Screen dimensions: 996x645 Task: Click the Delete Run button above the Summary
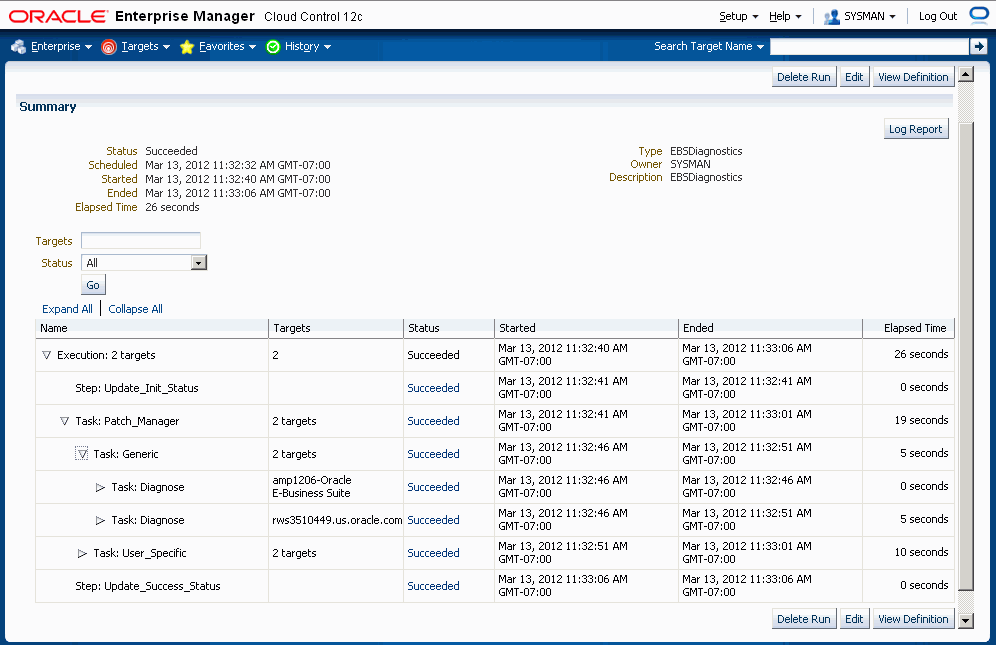point(804,77)
